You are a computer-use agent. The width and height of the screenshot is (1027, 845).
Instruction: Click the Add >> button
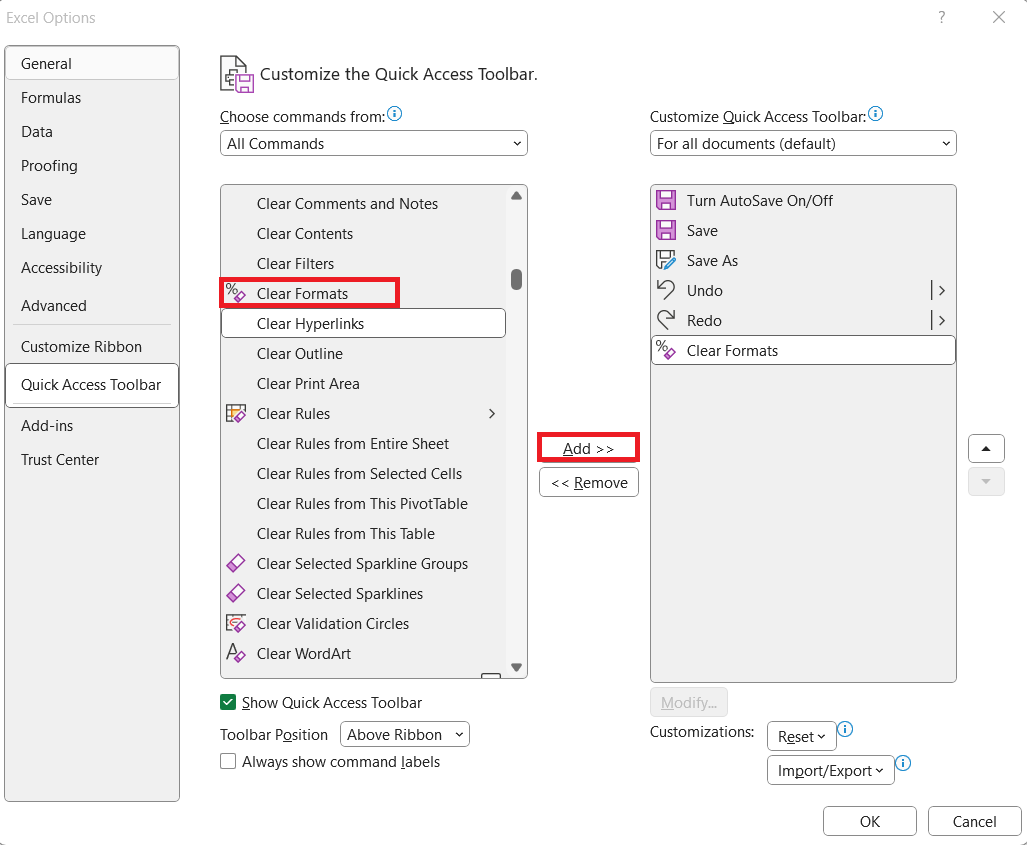[x=588, y=449]
